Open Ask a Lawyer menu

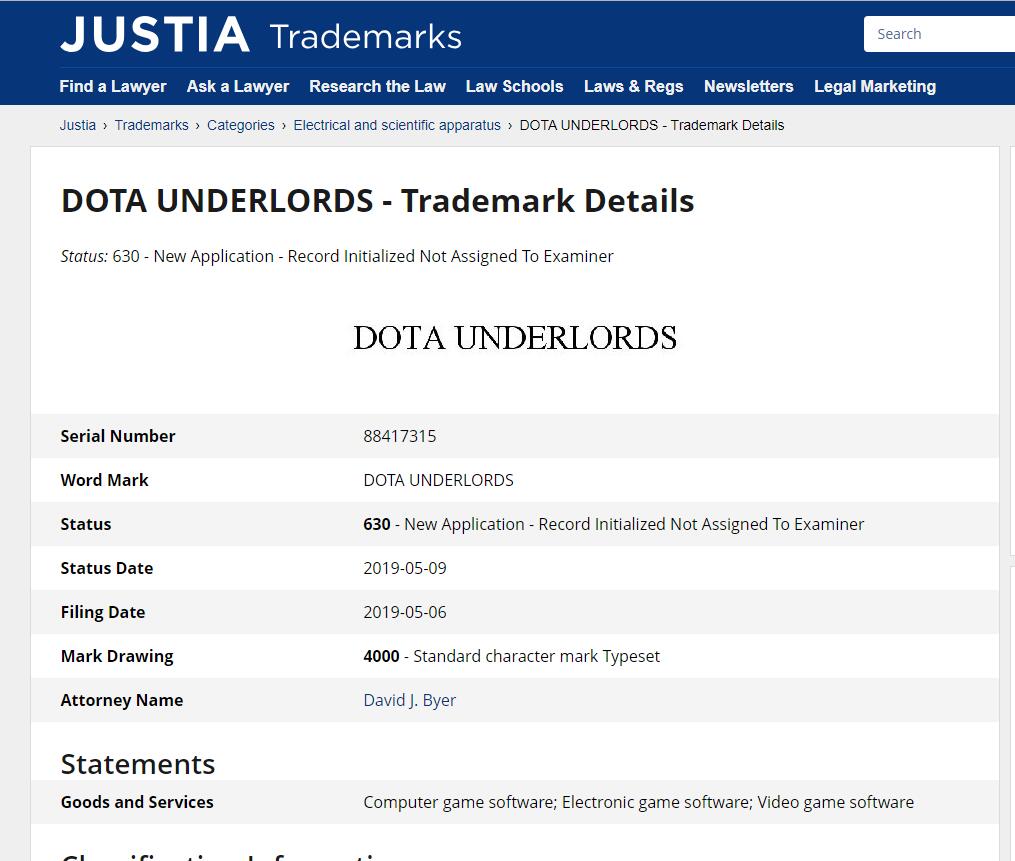(238, 86)
